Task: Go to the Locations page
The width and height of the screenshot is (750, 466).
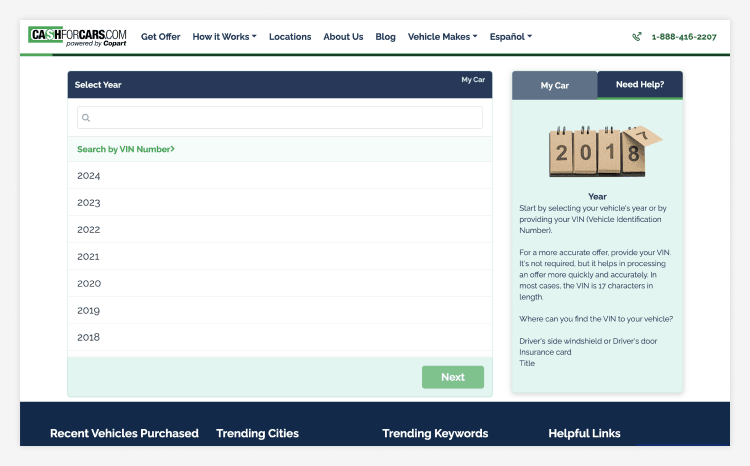Action: pyautogui.click(x=290, y=37)
